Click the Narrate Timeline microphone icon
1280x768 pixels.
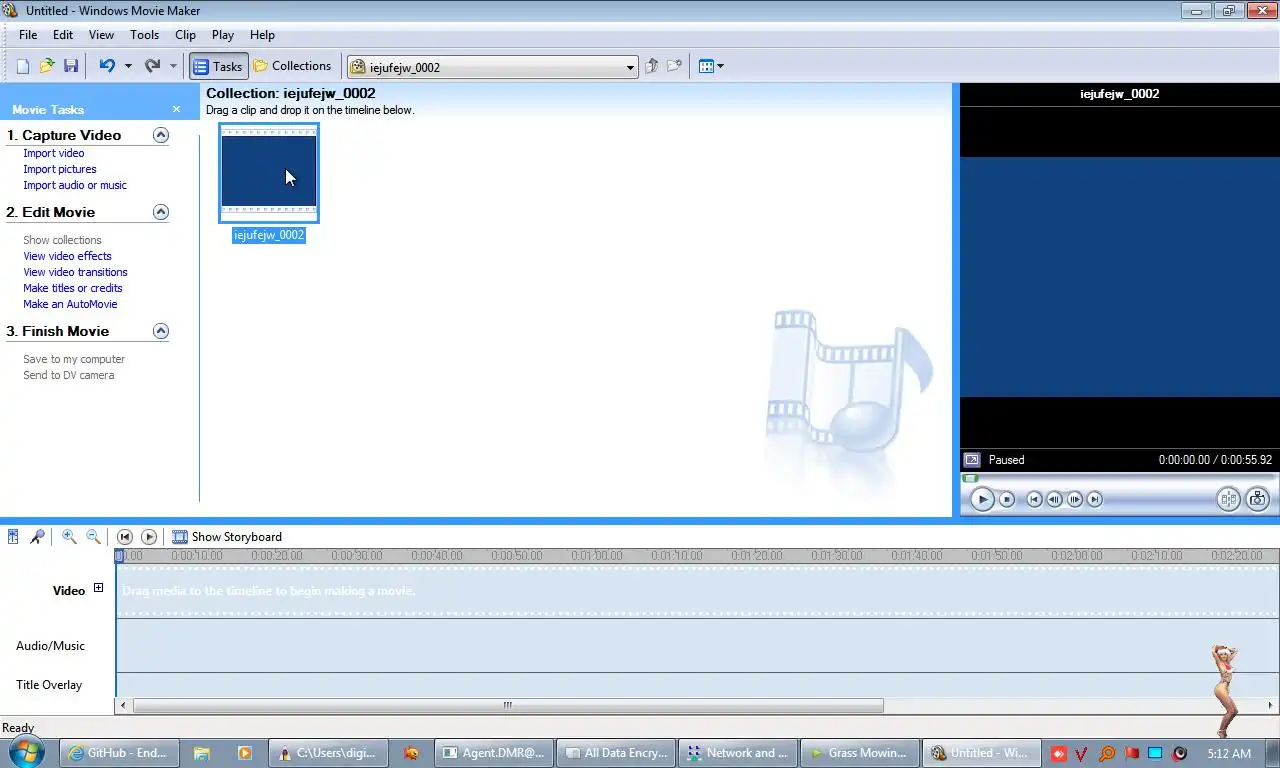point(37,537)
